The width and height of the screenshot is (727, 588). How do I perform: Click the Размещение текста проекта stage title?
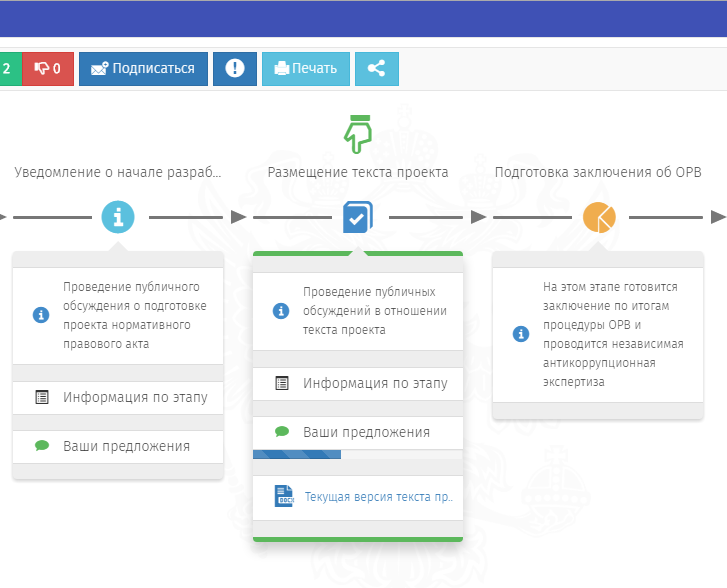tap(358, 172)
